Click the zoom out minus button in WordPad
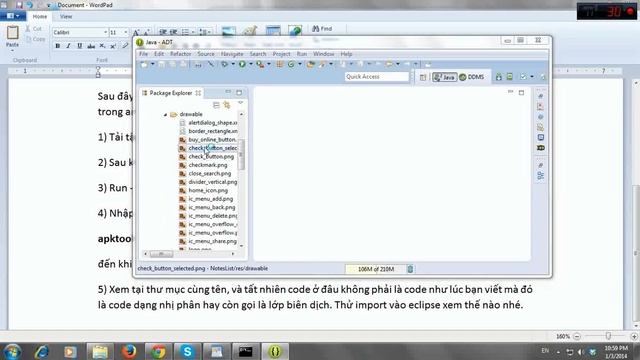 point(577,336)
